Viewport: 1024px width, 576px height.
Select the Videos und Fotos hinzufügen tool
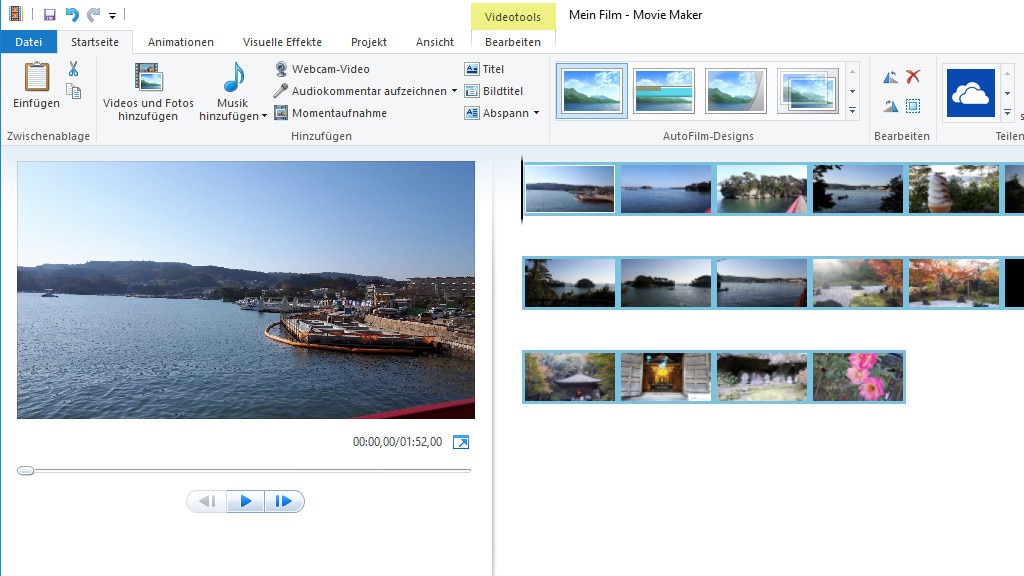click(150, 90)
